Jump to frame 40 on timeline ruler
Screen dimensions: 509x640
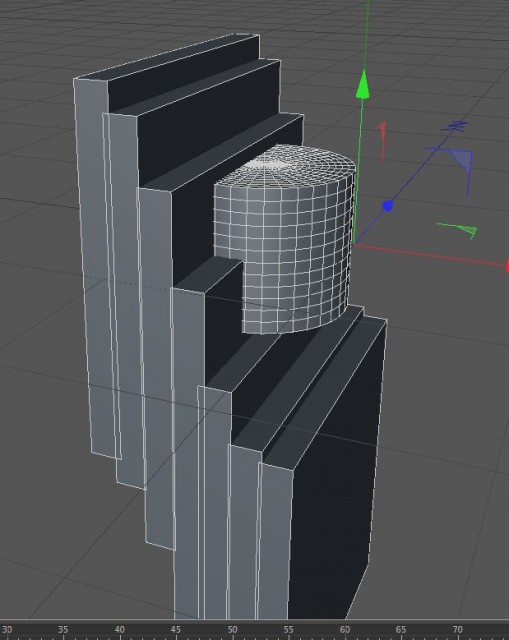(119, 630)
